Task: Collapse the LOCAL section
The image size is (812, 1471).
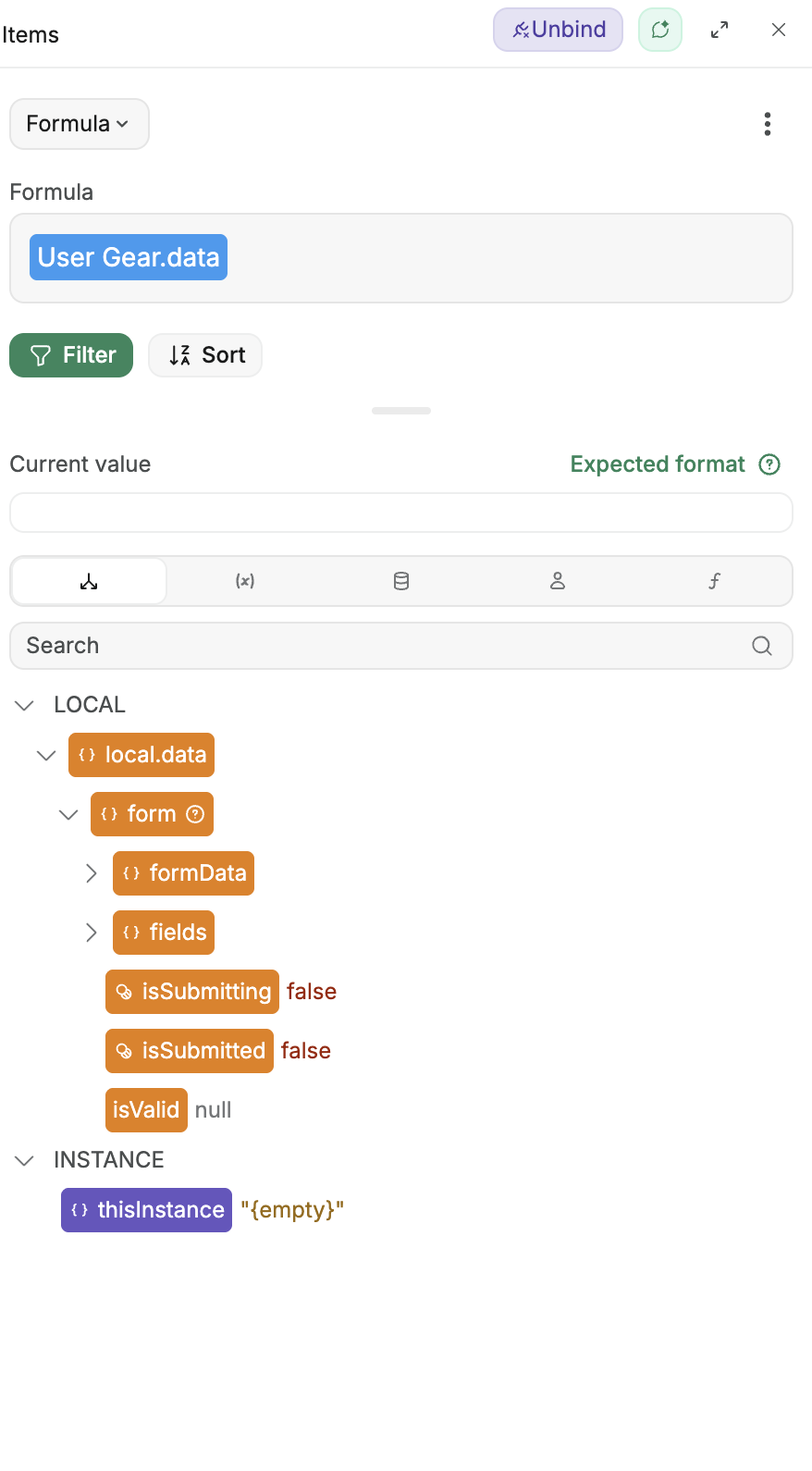Action: [25, 705]
